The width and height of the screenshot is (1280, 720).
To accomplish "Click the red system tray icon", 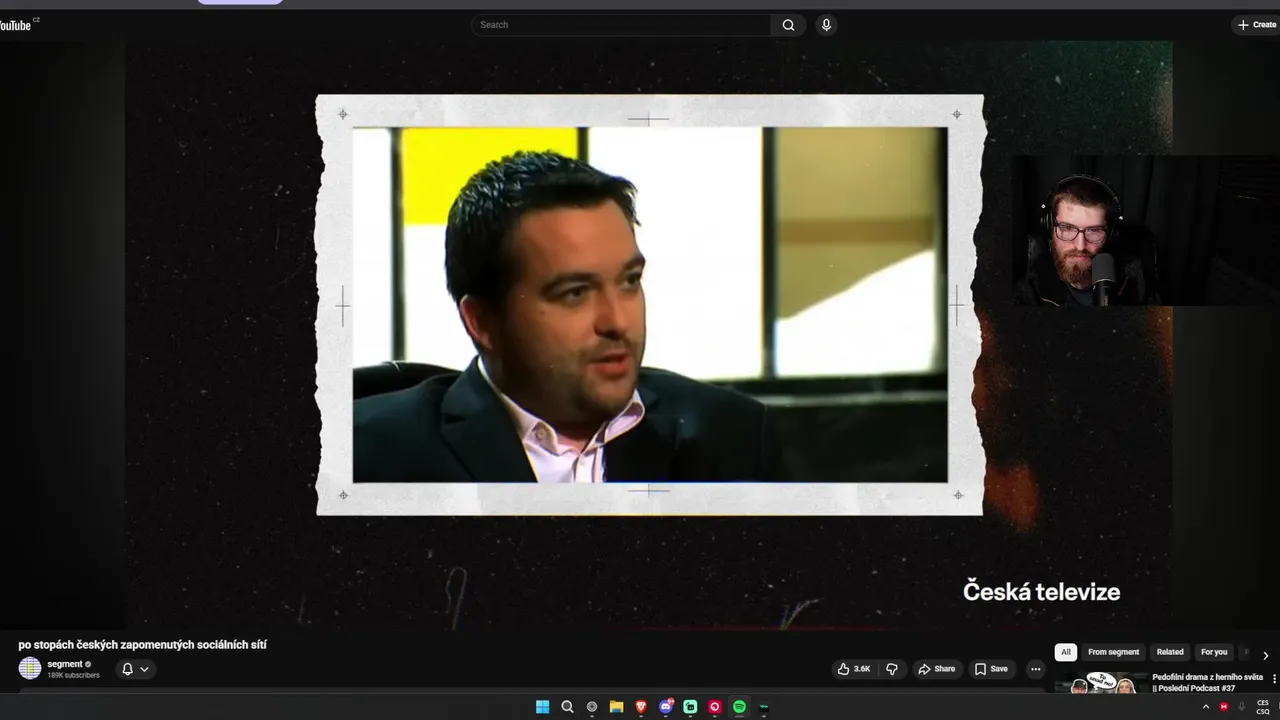I will pyautogui.click(x=1223, y=707).
